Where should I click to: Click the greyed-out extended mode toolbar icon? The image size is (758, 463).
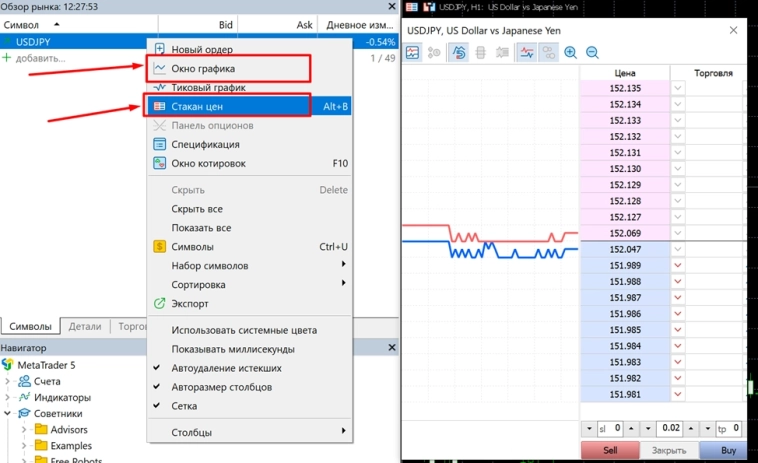pyautogui.click(x=481, y=52)
